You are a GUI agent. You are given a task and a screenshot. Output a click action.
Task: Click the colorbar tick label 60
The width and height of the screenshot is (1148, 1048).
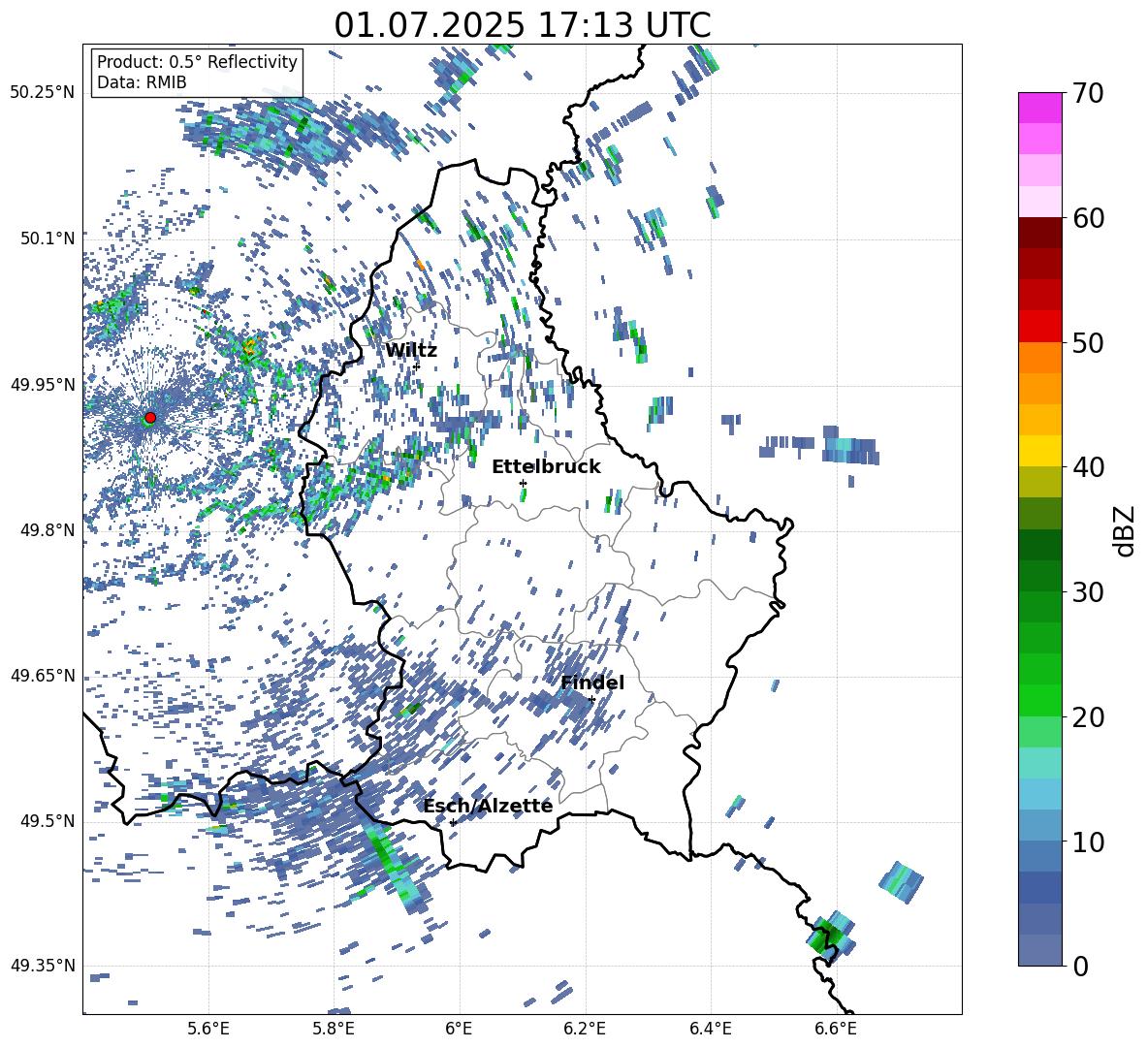[x=1088, y=218]
